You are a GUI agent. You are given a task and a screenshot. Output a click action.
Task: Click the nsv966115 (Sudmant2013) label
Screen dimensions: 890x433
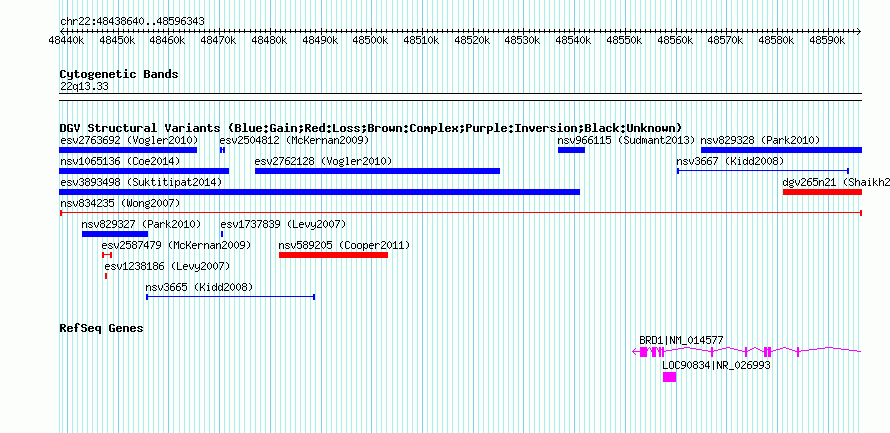(626, 140)
